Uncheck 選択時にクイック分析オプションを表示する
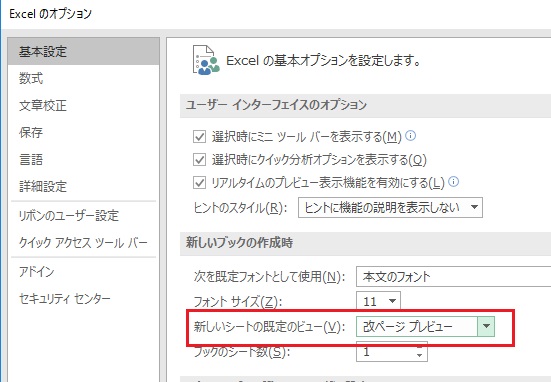 point(199,160)
